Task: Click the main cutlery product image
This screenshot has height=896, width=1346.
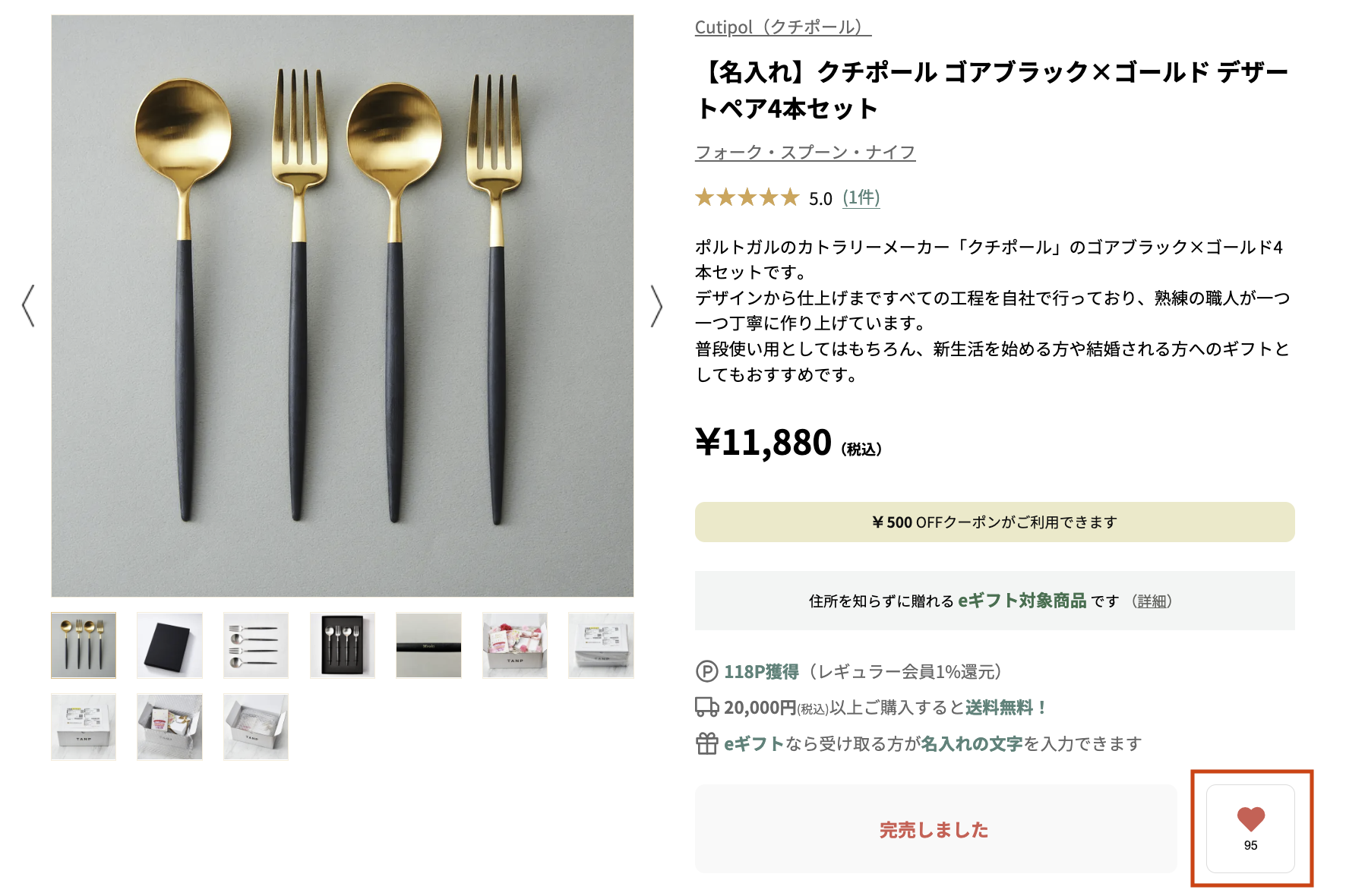Action: 342,307
